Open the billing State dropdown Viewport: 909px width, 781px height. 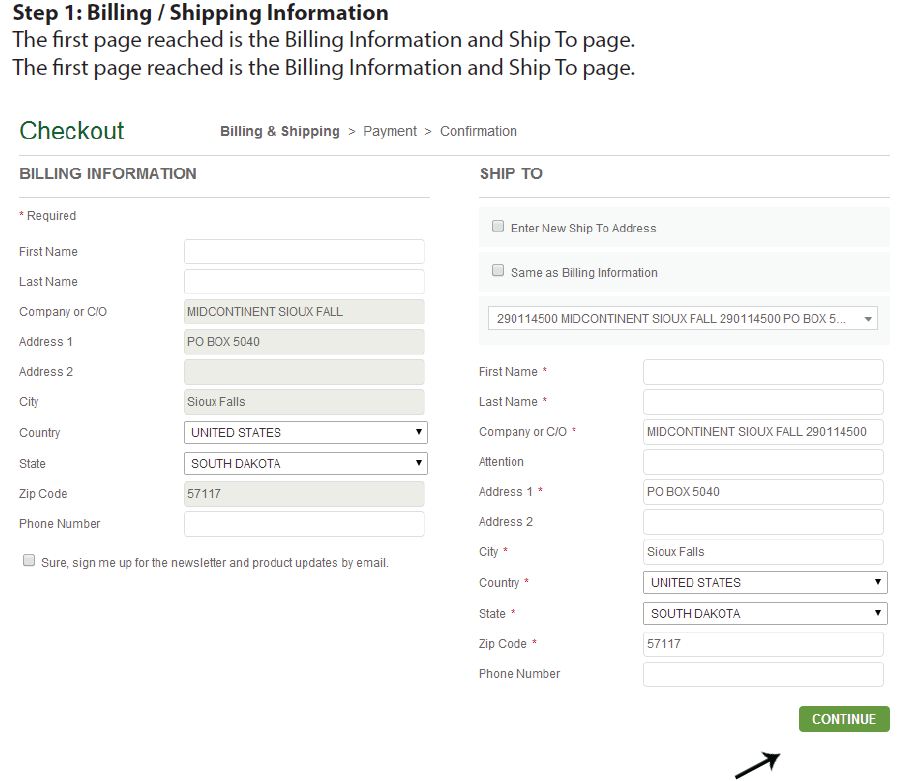[x=305, y=464]
